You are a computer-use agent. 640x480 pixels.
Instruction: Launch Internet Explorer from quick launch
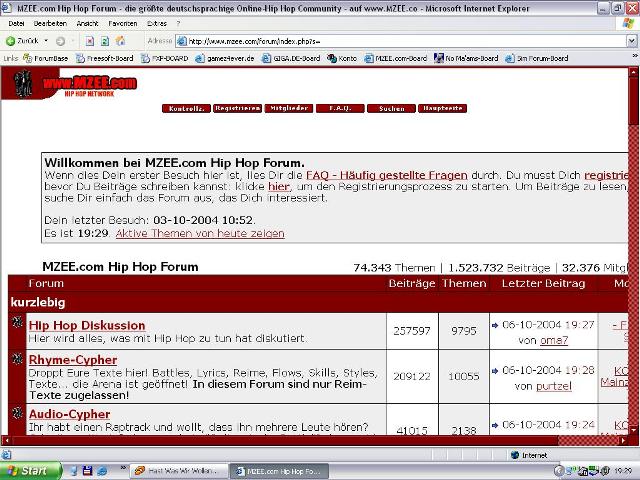tap(102, 471)
